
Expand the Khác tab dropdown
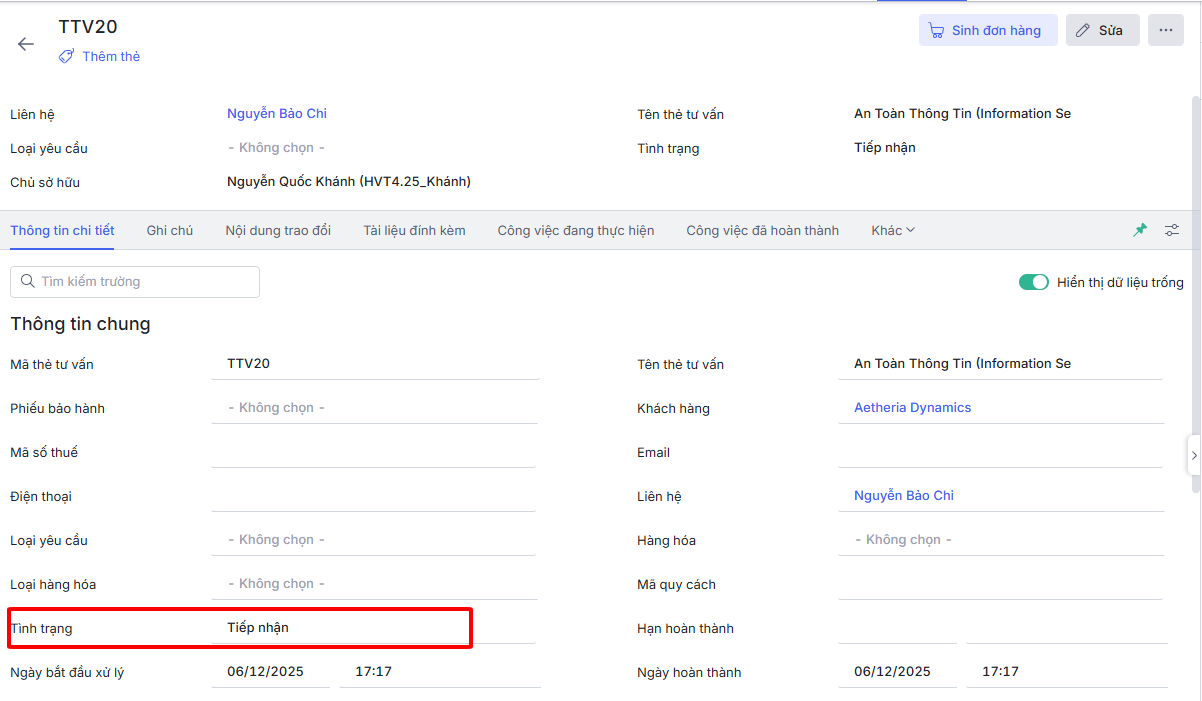click(892, 230)
